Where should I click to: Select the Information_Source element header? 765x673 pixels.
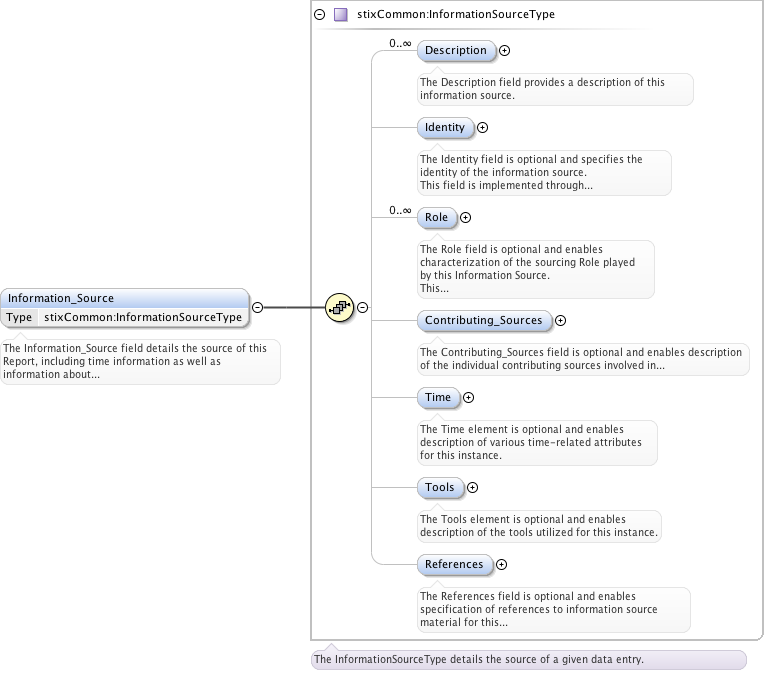pyautogui.click(x=124, y=298)
